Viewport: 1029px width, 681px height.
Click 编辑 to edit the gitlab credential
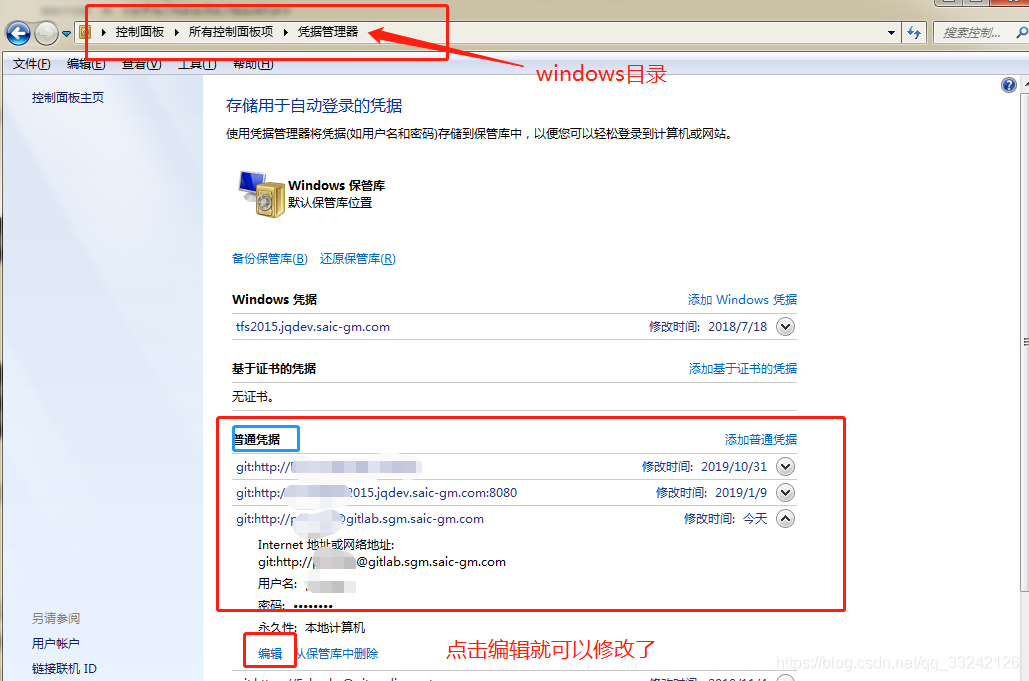click(x=270, y=653)
